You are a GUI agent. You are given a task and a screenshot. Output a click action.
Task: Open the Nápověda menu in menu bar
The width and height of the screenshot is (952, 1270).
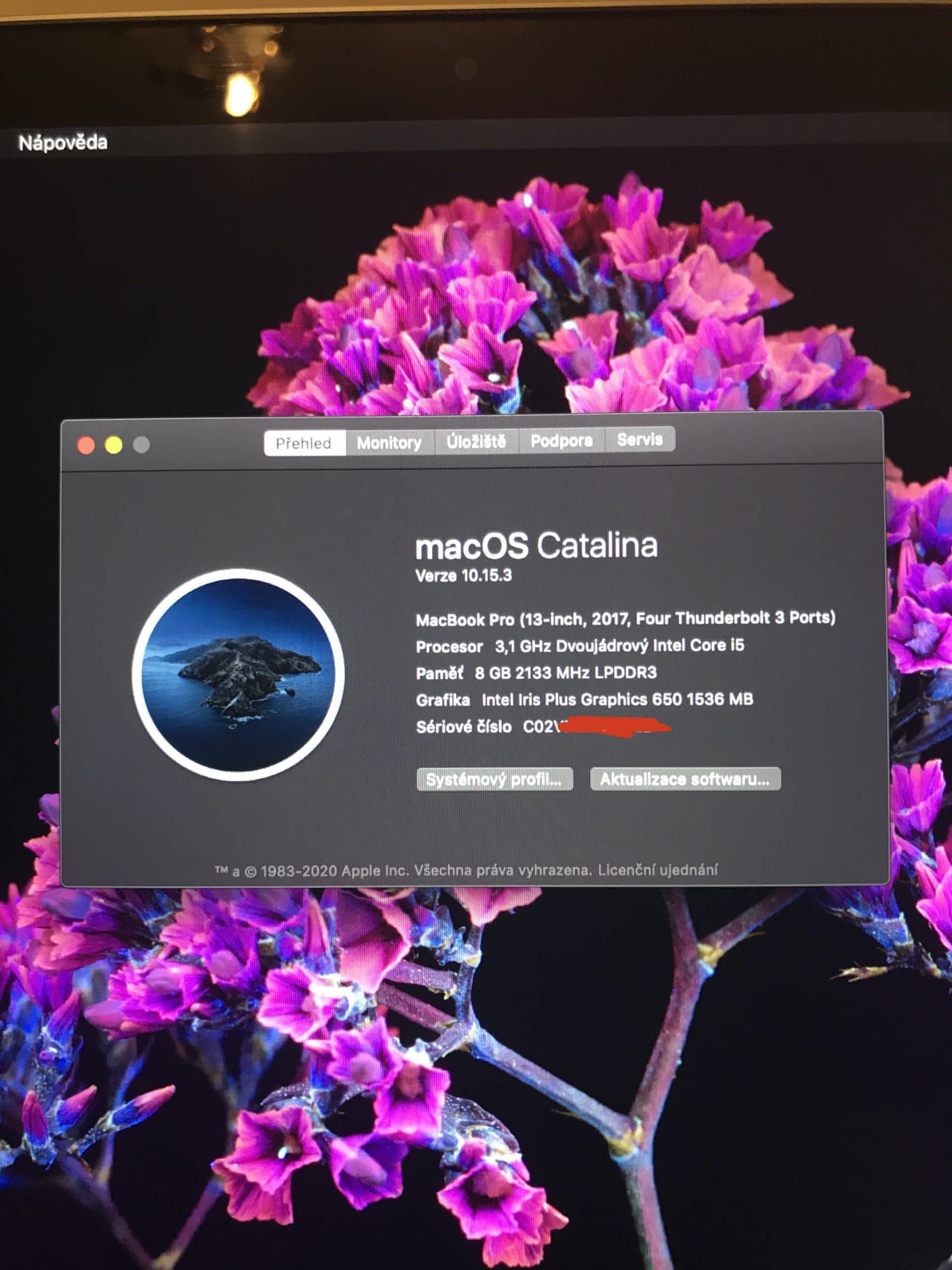click(x=63, y=143)
